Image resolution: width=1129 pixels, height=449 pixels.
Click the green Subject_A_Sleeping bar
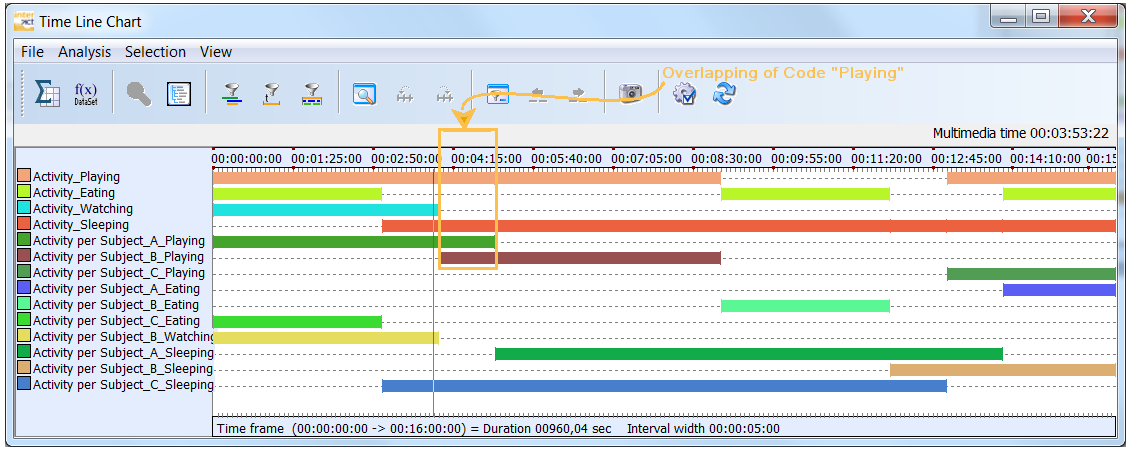(x=749, y=353)
